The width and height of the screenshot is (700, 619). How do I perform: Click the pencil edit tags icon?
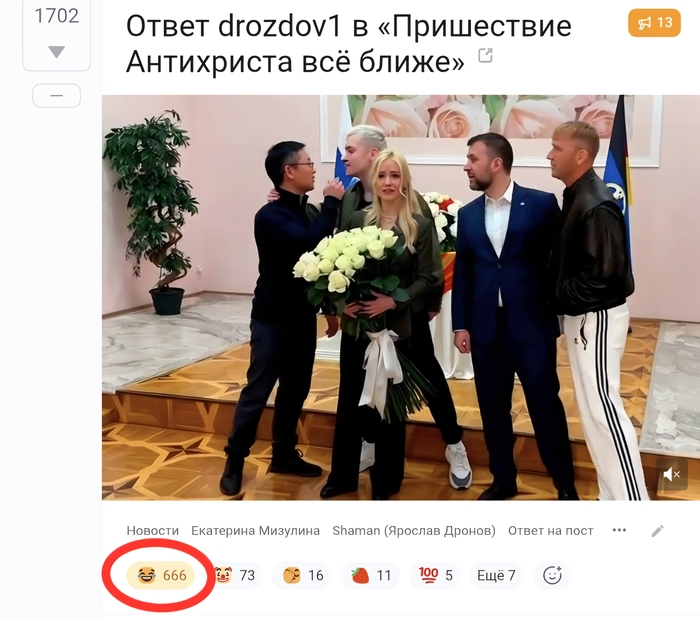coord(657,531)
